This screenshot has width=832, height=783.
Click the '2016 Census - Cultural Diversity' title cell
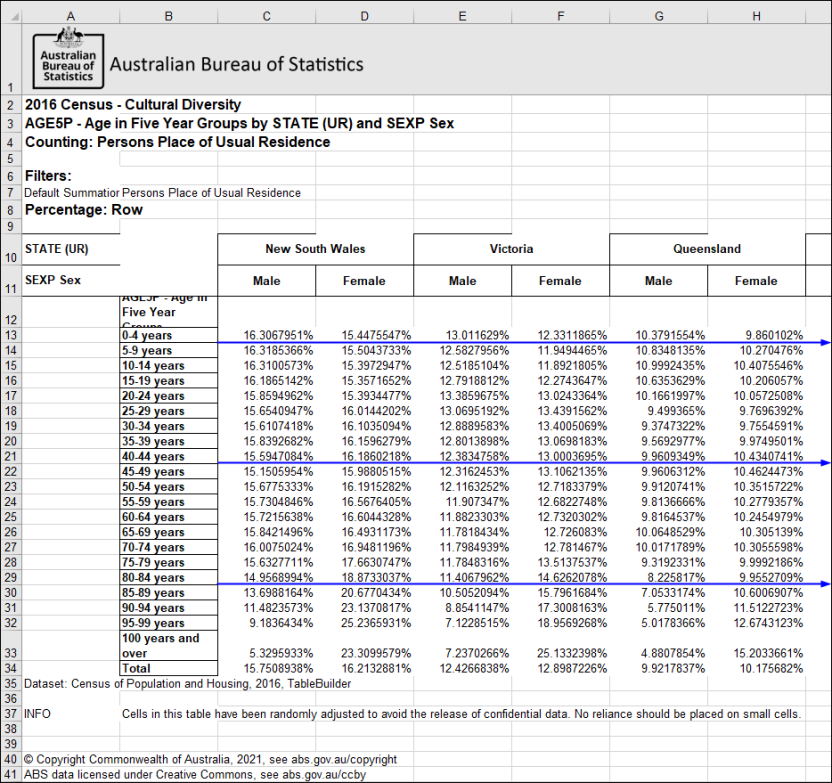[133, 105]
